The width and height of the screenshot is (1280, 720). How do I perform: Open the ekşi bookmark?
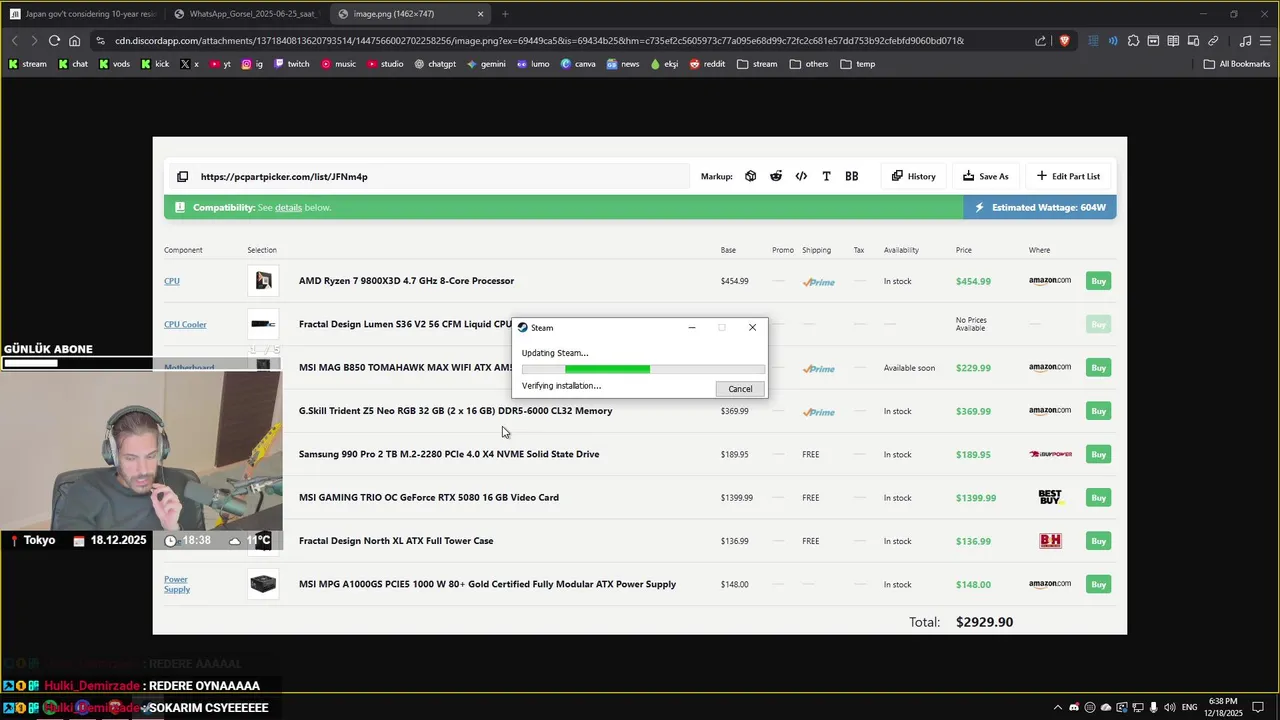click(664, 64)
